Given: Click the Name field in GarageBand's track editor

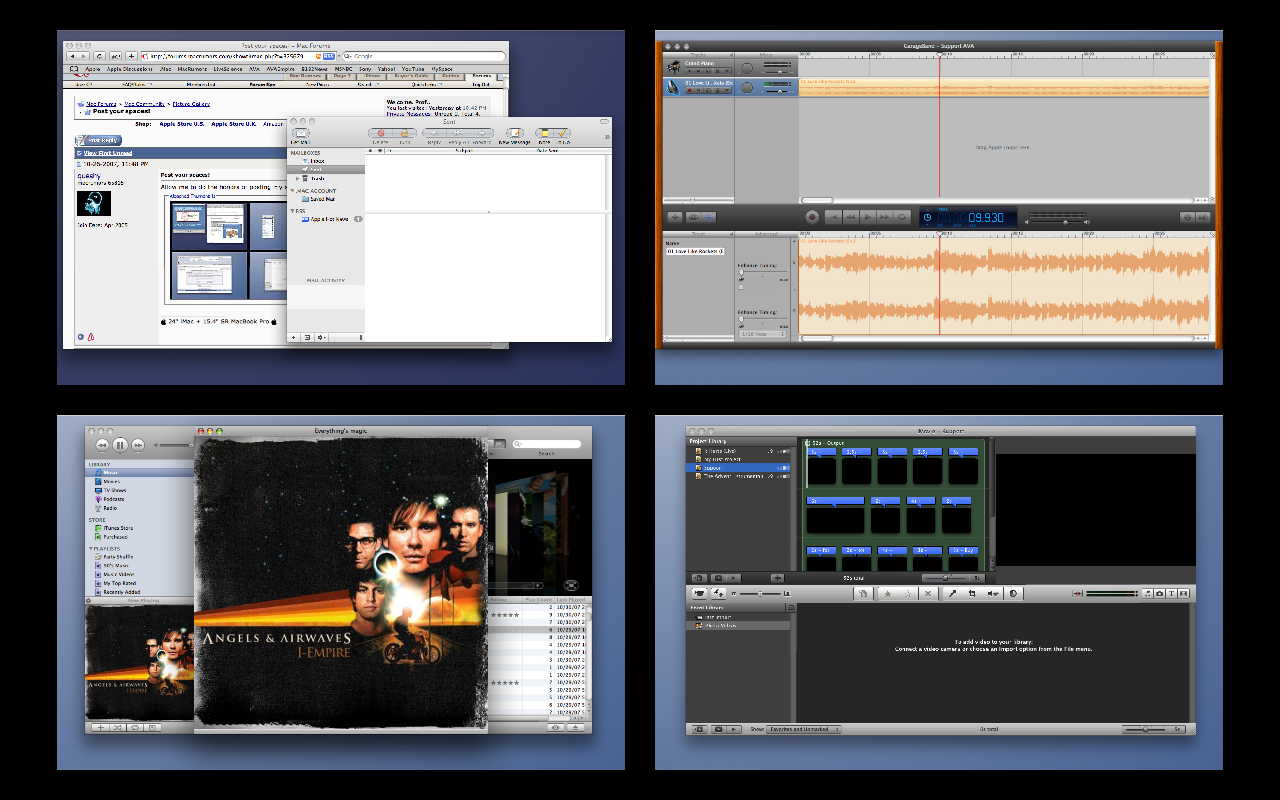Looking at the screenshot, I should (695, 251).
